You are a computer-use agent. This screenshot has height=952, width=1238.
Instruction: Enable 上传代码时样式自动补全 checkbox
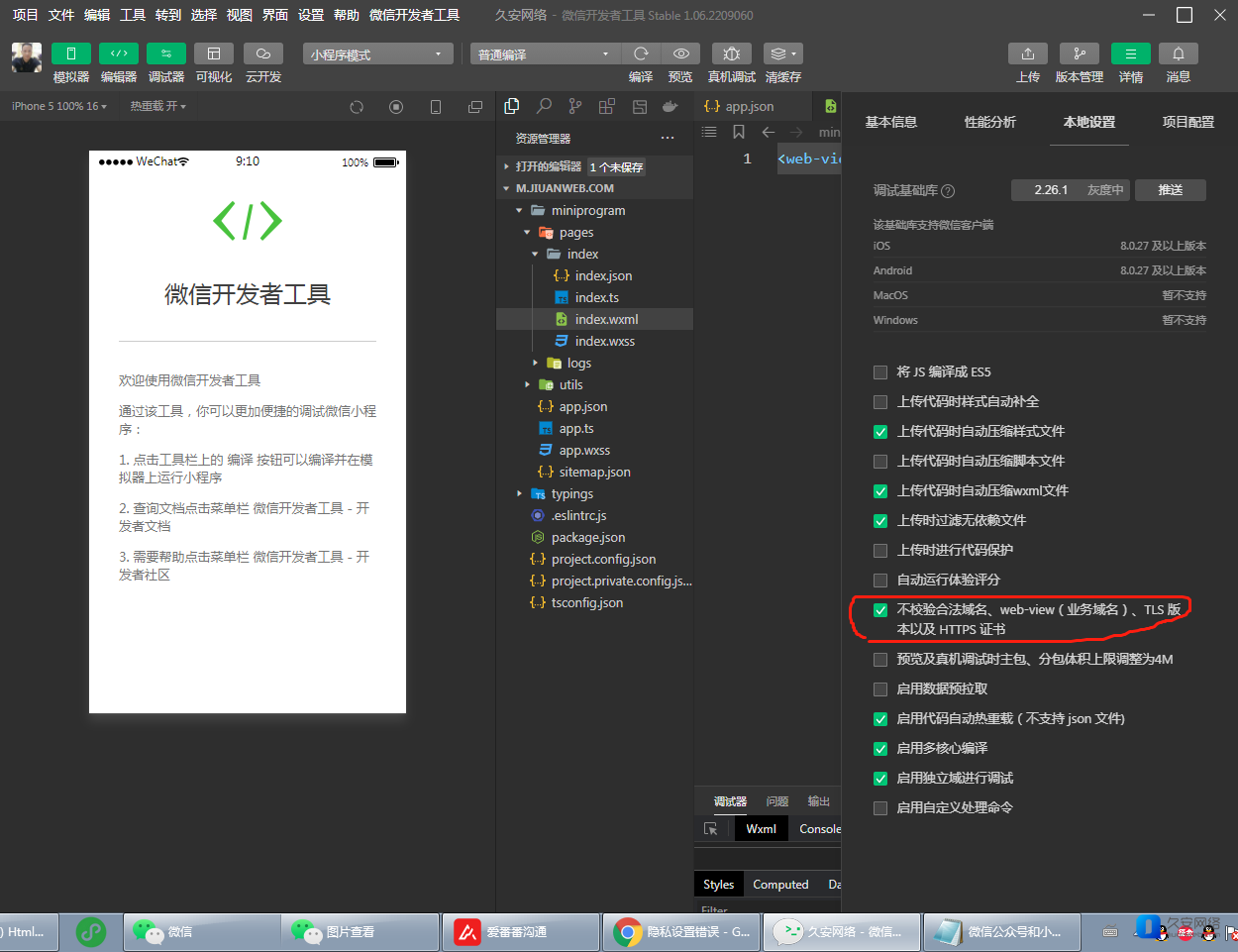880,402
